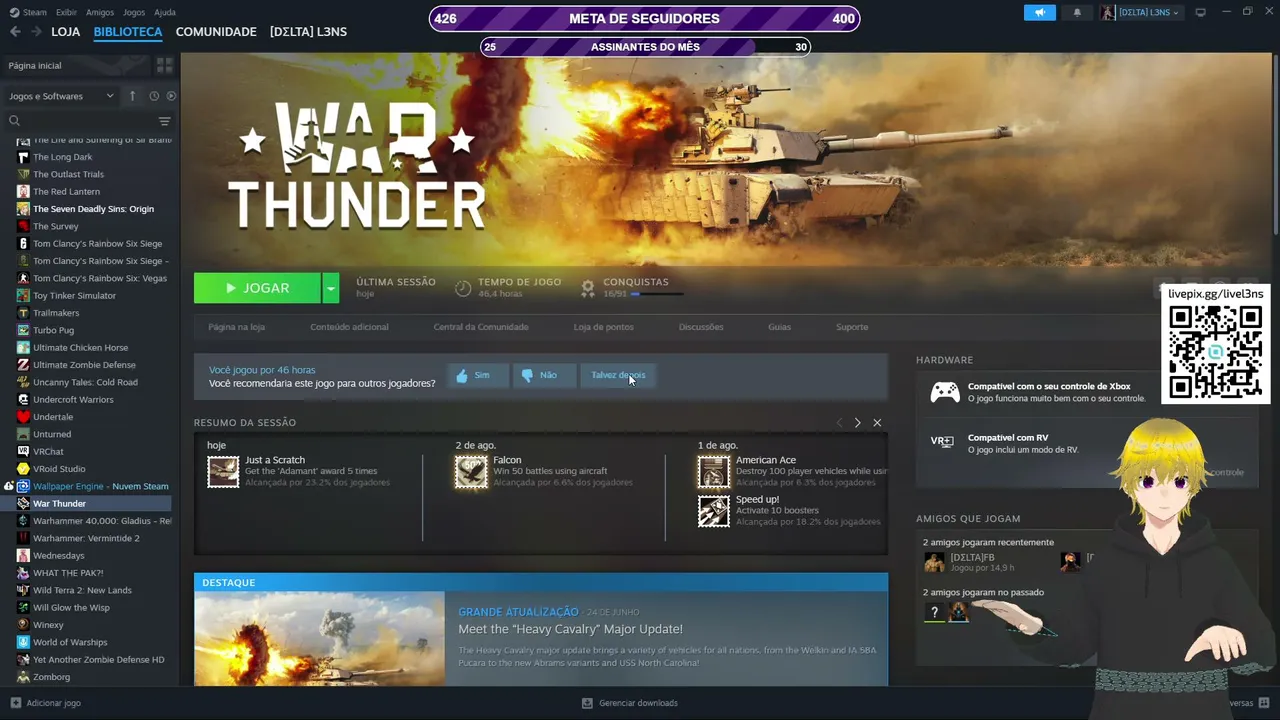This screenshot has height=720, width=1280.
Task: Open Gerenciar downloads
Action: pyautogui.click(x=630, y=703)
